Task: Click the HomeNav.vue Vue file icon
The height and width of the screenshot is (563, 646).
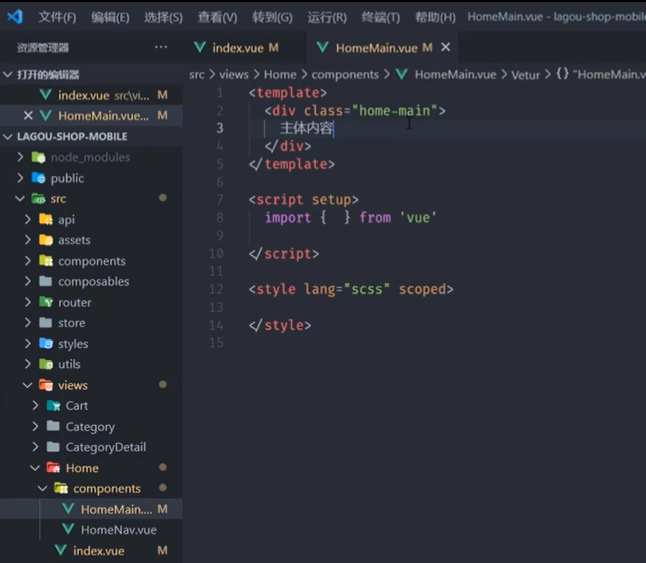Action: pyautogui.click(x=68, y=529)
